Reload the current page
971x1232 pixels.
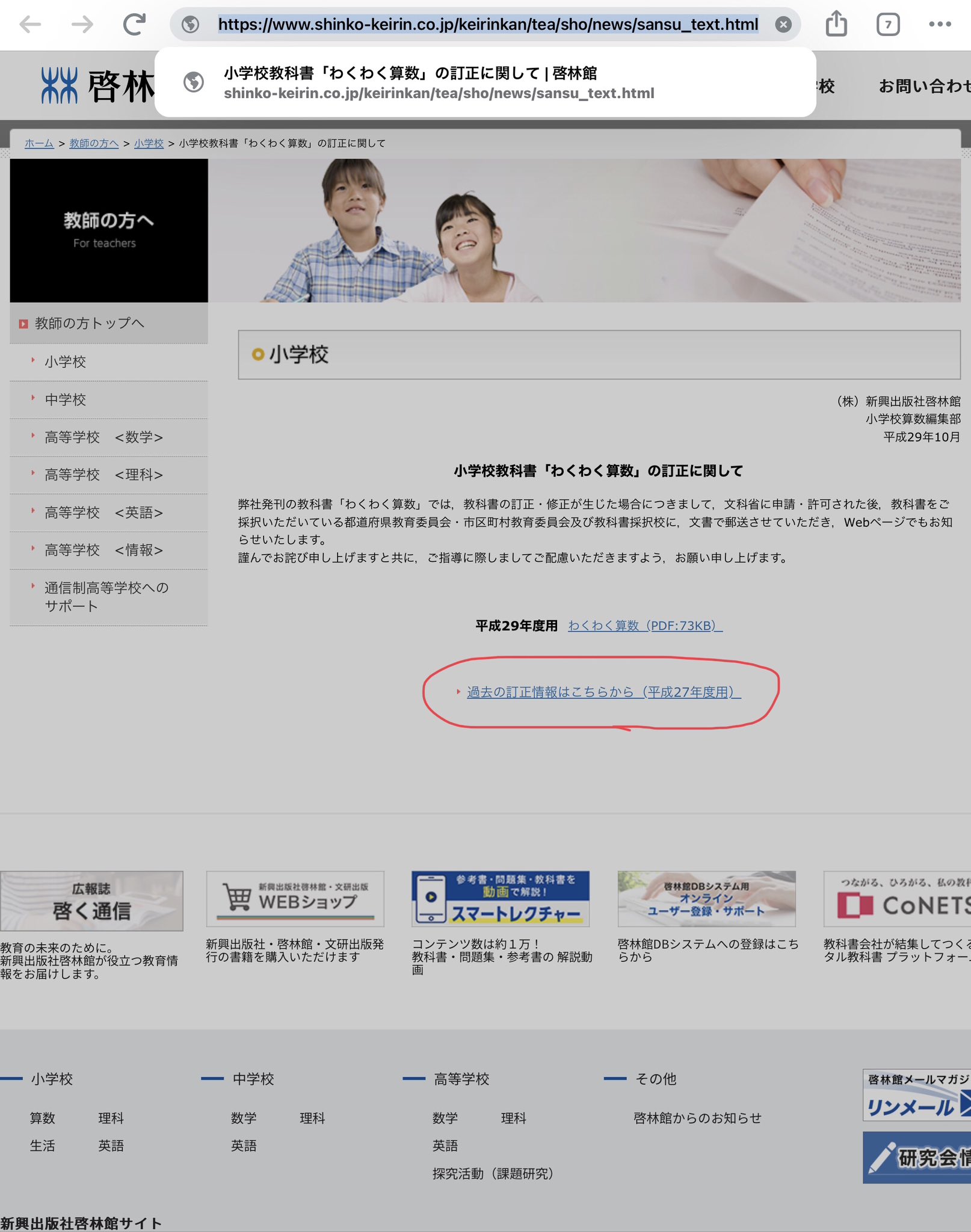pyautogui.click(x=134, y=25)
